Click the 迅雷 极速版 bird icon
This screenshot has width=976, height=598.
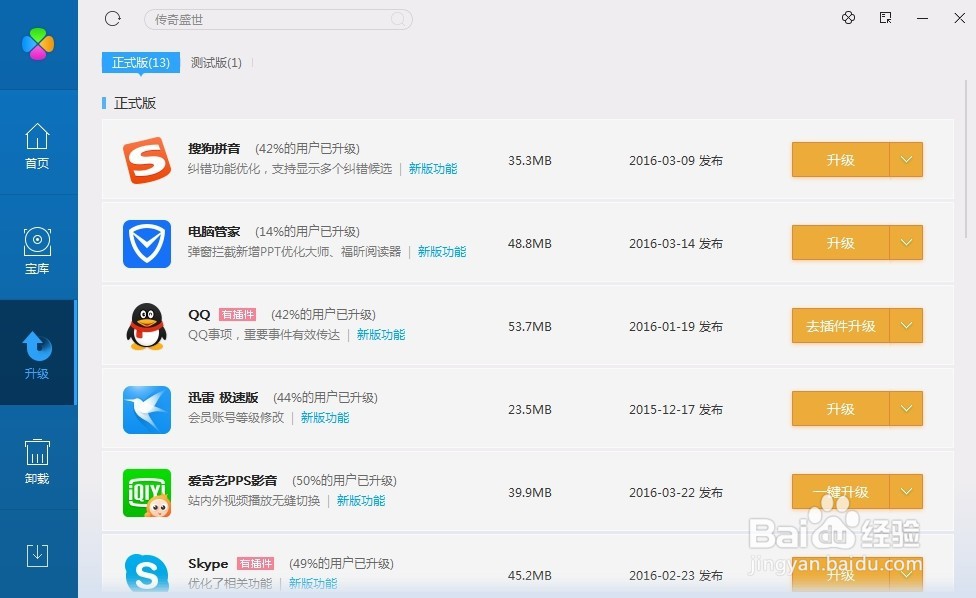pos(147,409)
